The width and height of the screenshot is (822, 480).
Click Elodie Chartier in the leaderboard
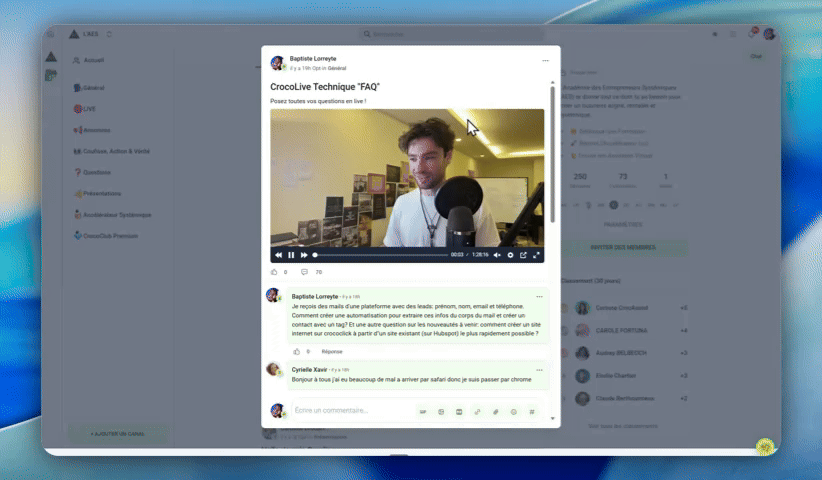(x=615, y=376)
